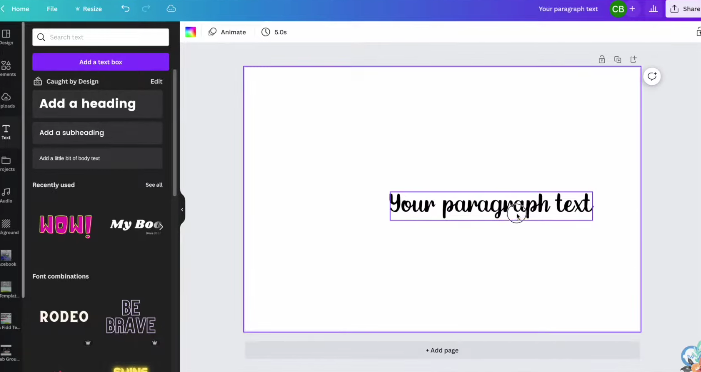Click See all for Recently used
The height and width of the screenshot is (372, 701).
pyautogui.click(x=154, y=185)
